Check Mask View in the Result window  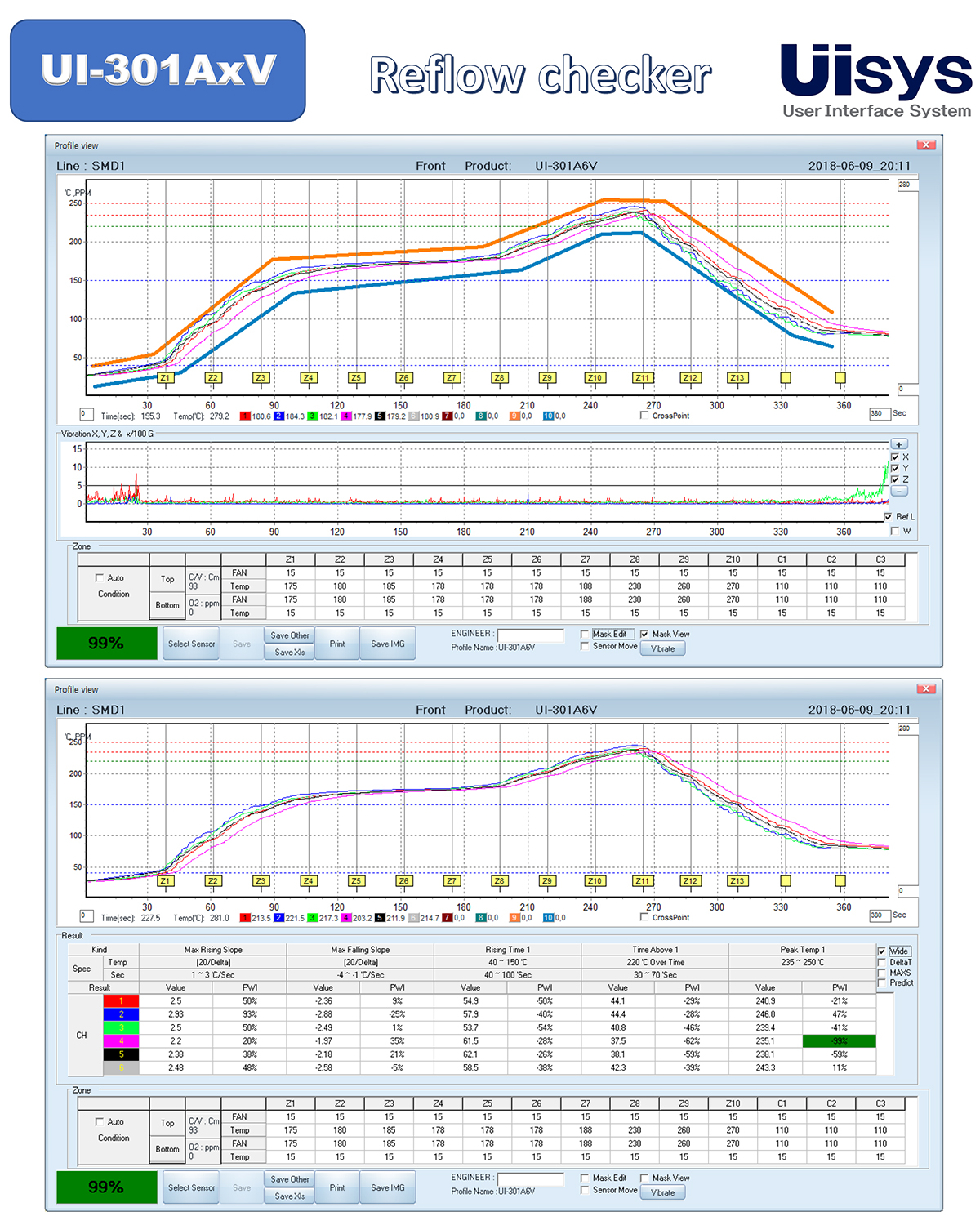coord(645,1178)
